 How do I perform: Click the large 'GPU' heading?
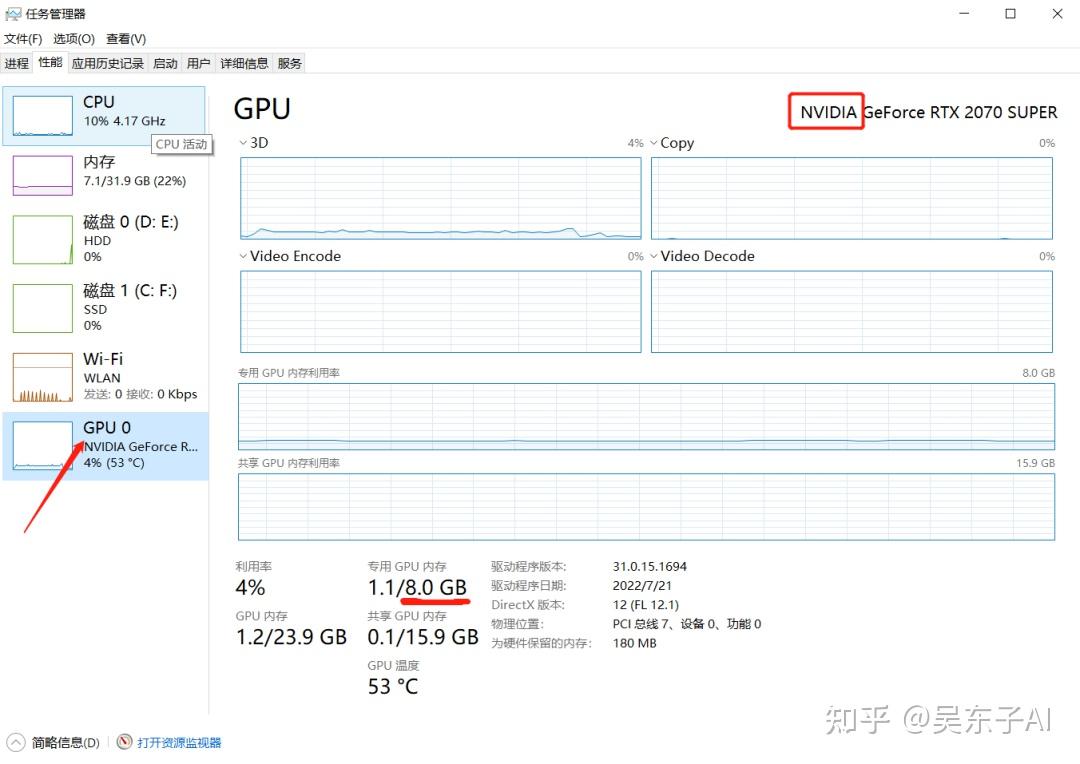pyautogui.click(x=262, y=109)
